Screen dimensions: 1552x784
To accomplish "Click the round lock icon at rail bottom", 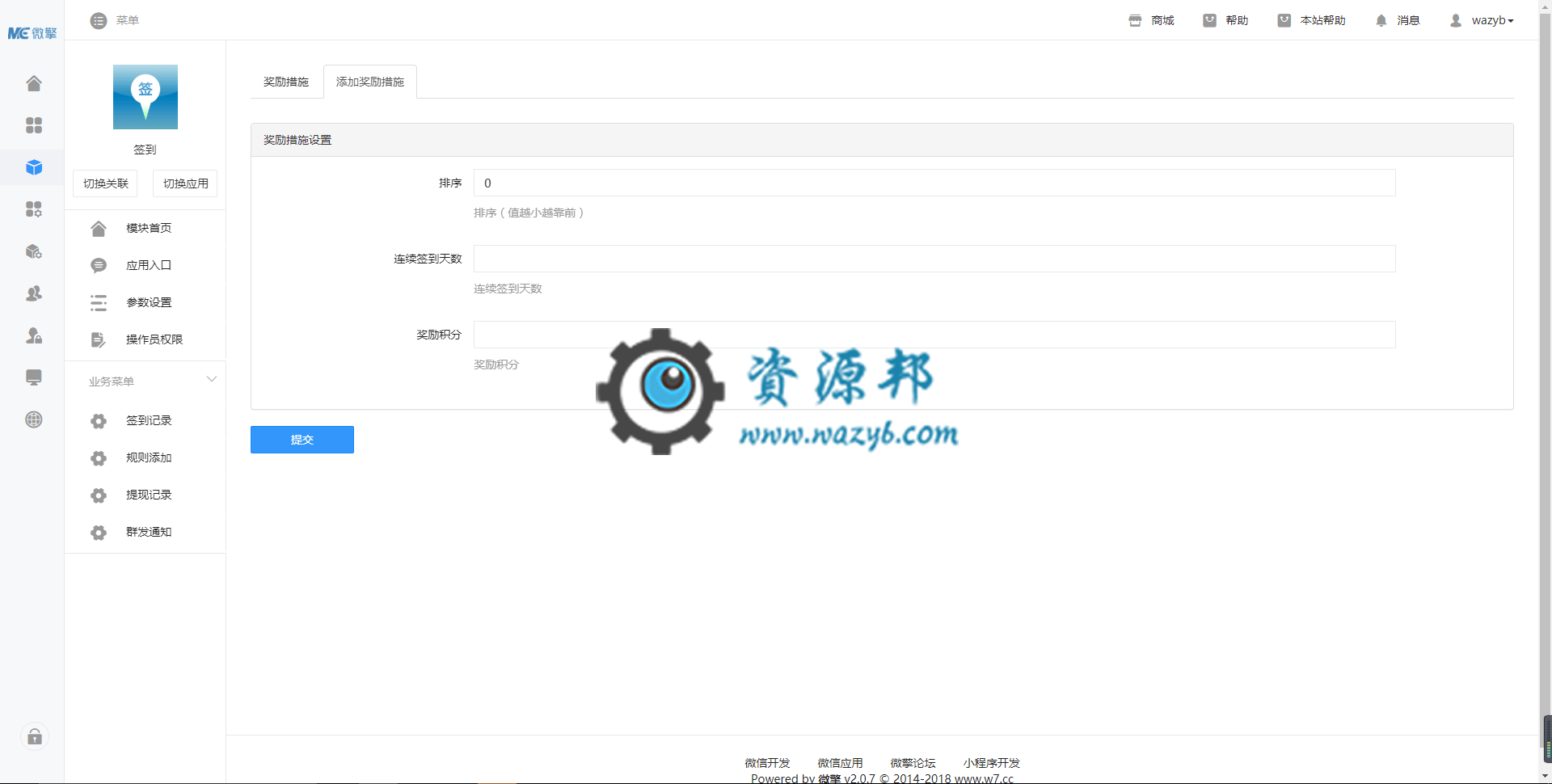I will pyautogui.click(x=35, y=736).
